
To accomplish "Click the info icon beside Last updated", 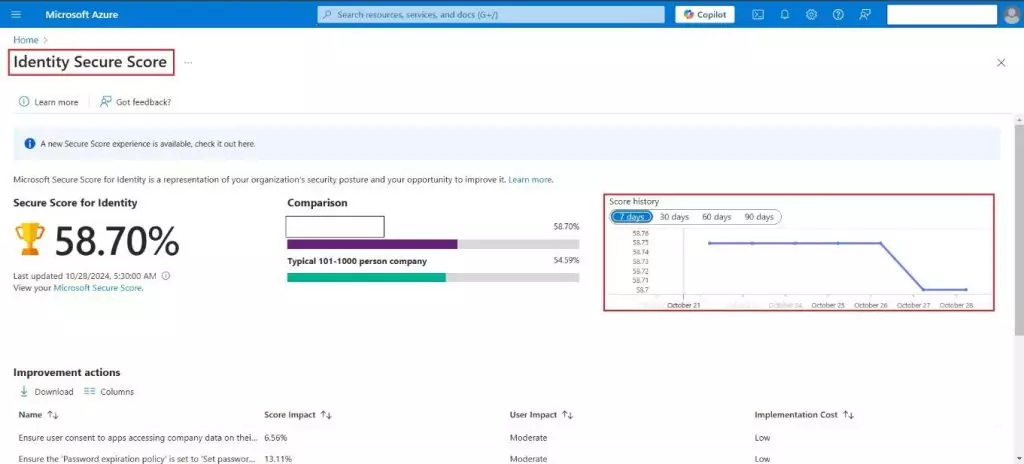I will click(166, 276).
